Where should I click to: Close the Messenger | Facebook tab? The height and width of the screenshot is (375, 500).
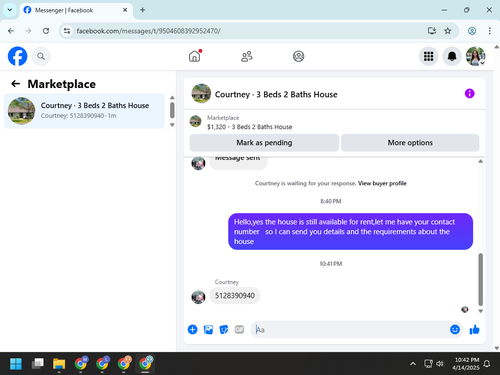[125, 10]
